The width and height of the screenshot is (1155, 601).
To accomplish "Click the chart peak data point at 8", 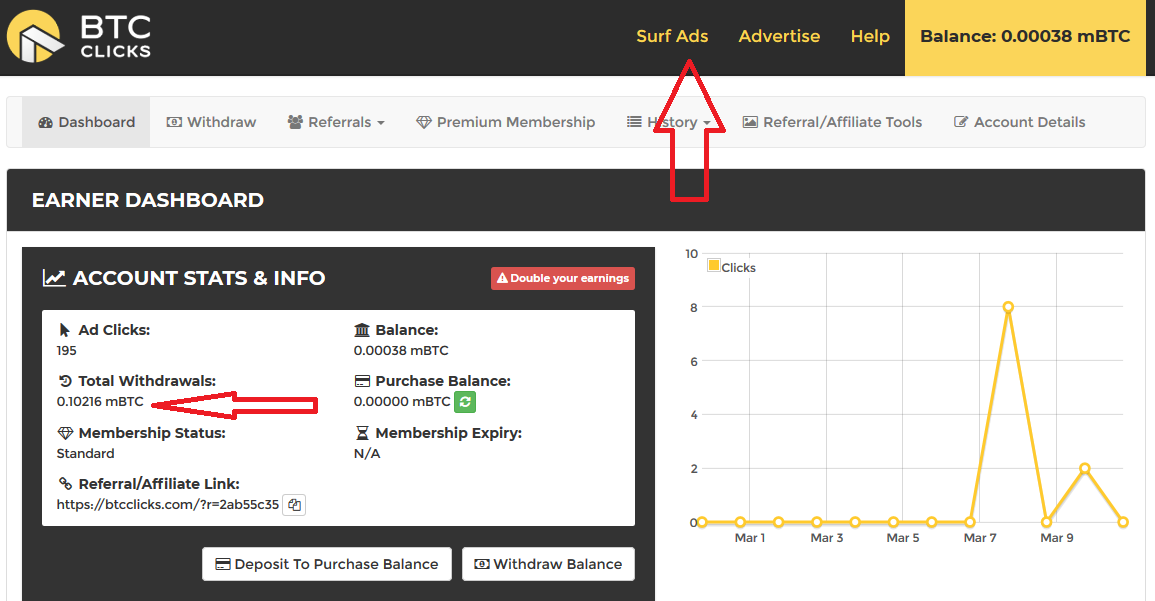I will click(1008, 307).
